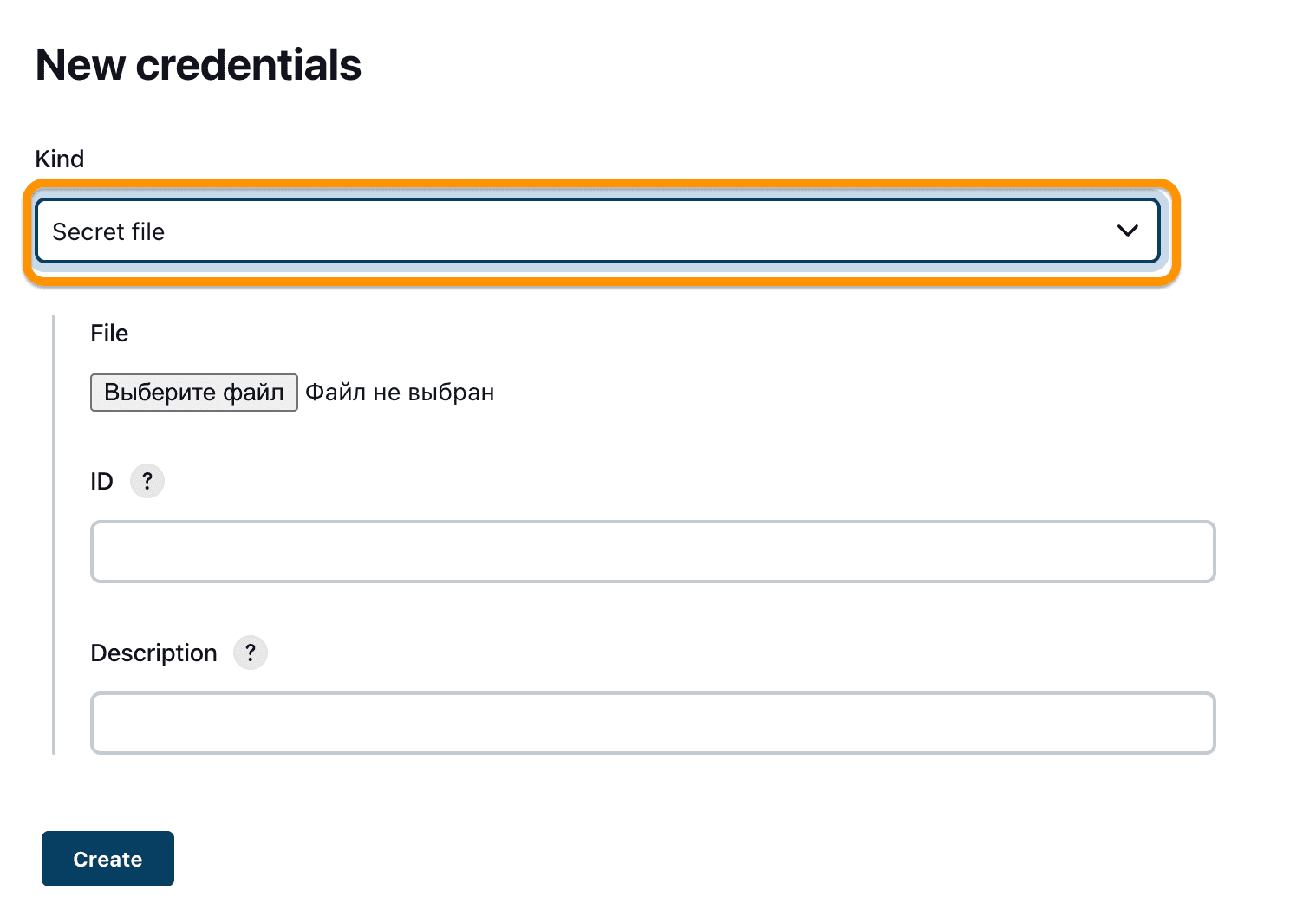
Task: Click the word 'file' in Kind selector
Action: pyautogui.click(x=148, y=232)
